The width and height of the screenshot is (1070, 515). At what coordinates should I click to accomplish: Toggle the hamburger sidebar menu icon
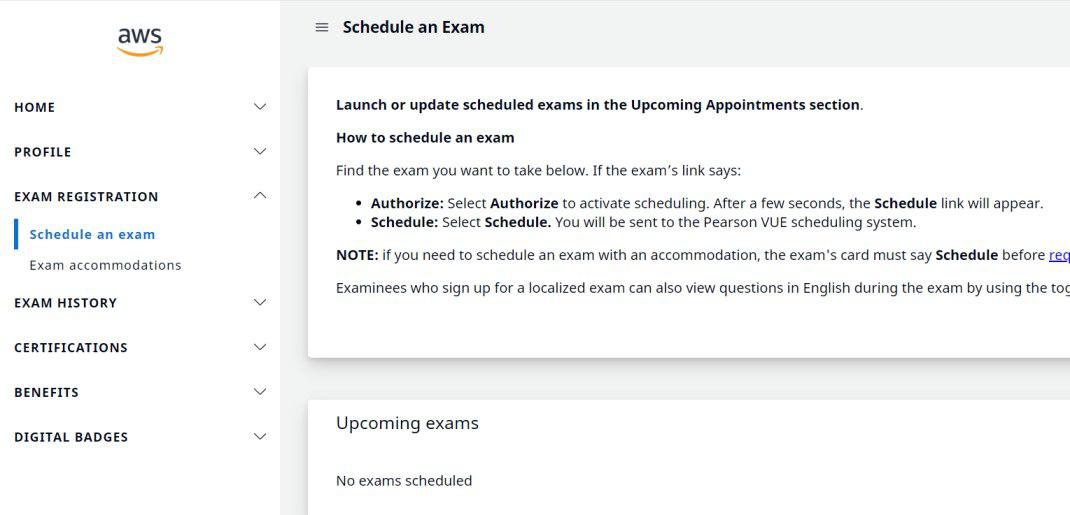(322, 28)
